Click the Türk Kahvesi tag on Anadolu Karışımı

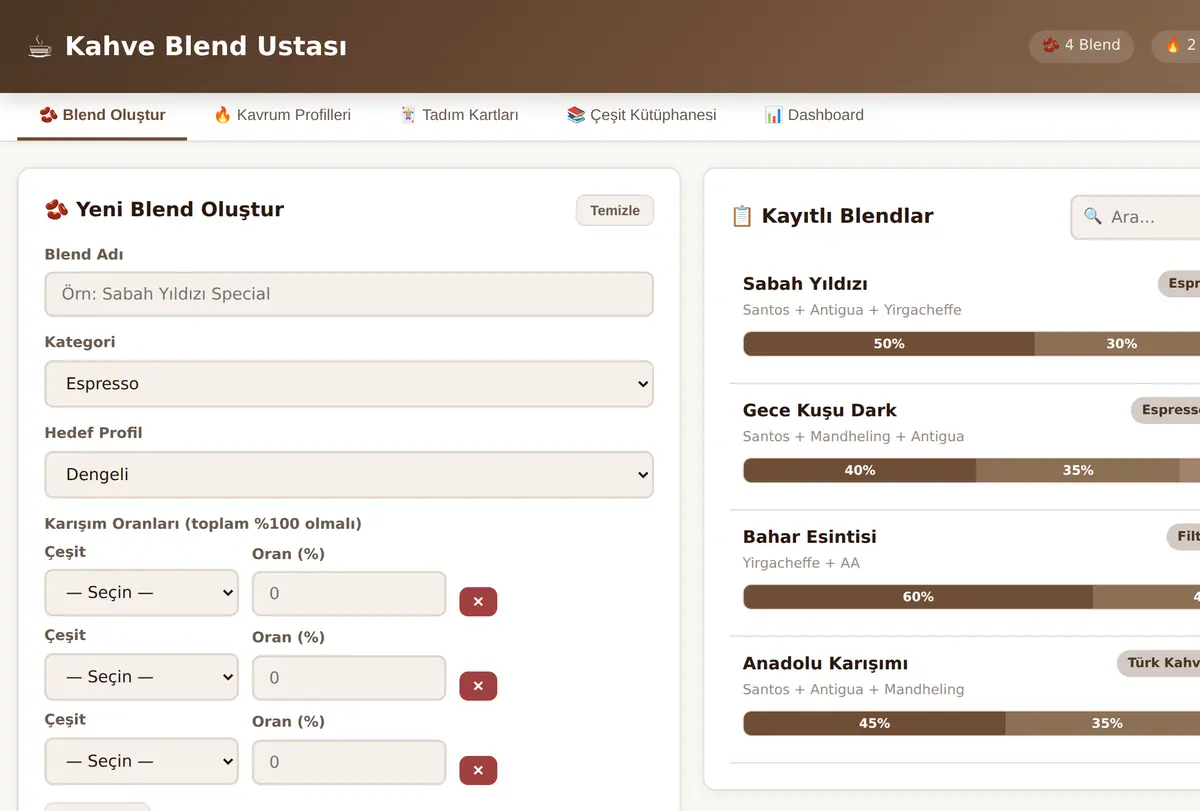tap(1159, 663)
